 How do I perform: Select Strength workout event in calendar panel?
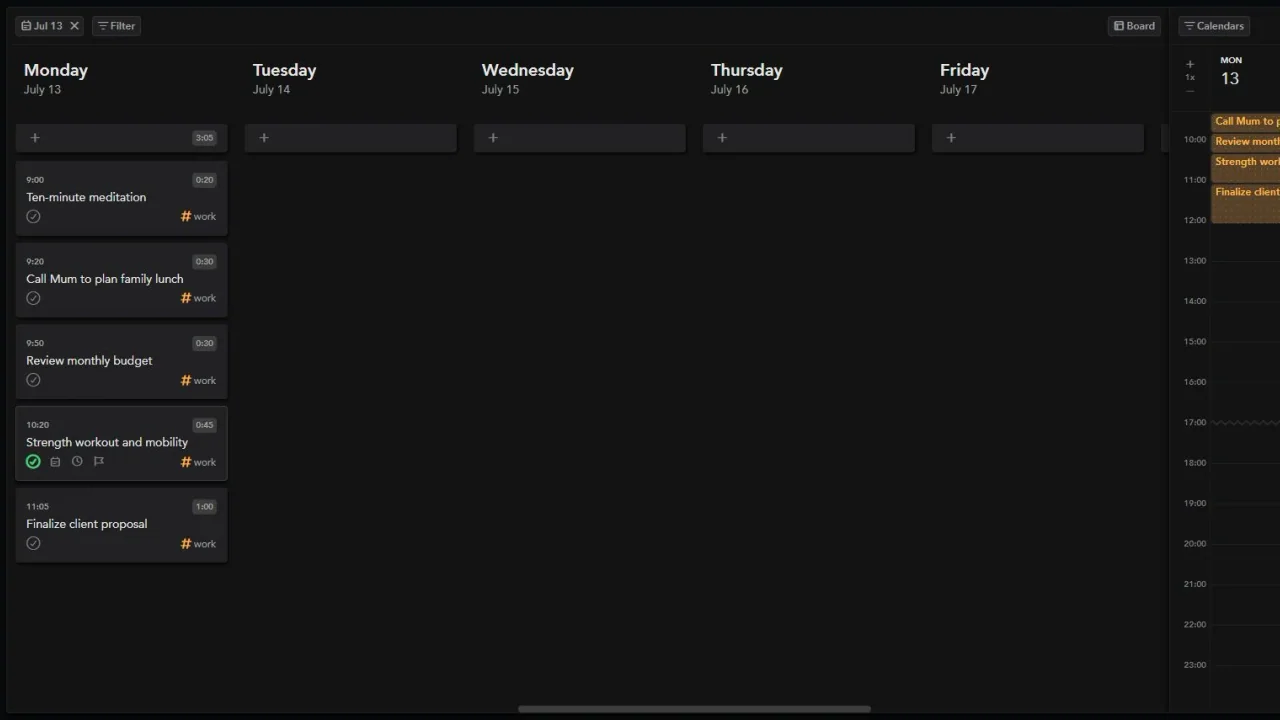tap(1245, 167)
